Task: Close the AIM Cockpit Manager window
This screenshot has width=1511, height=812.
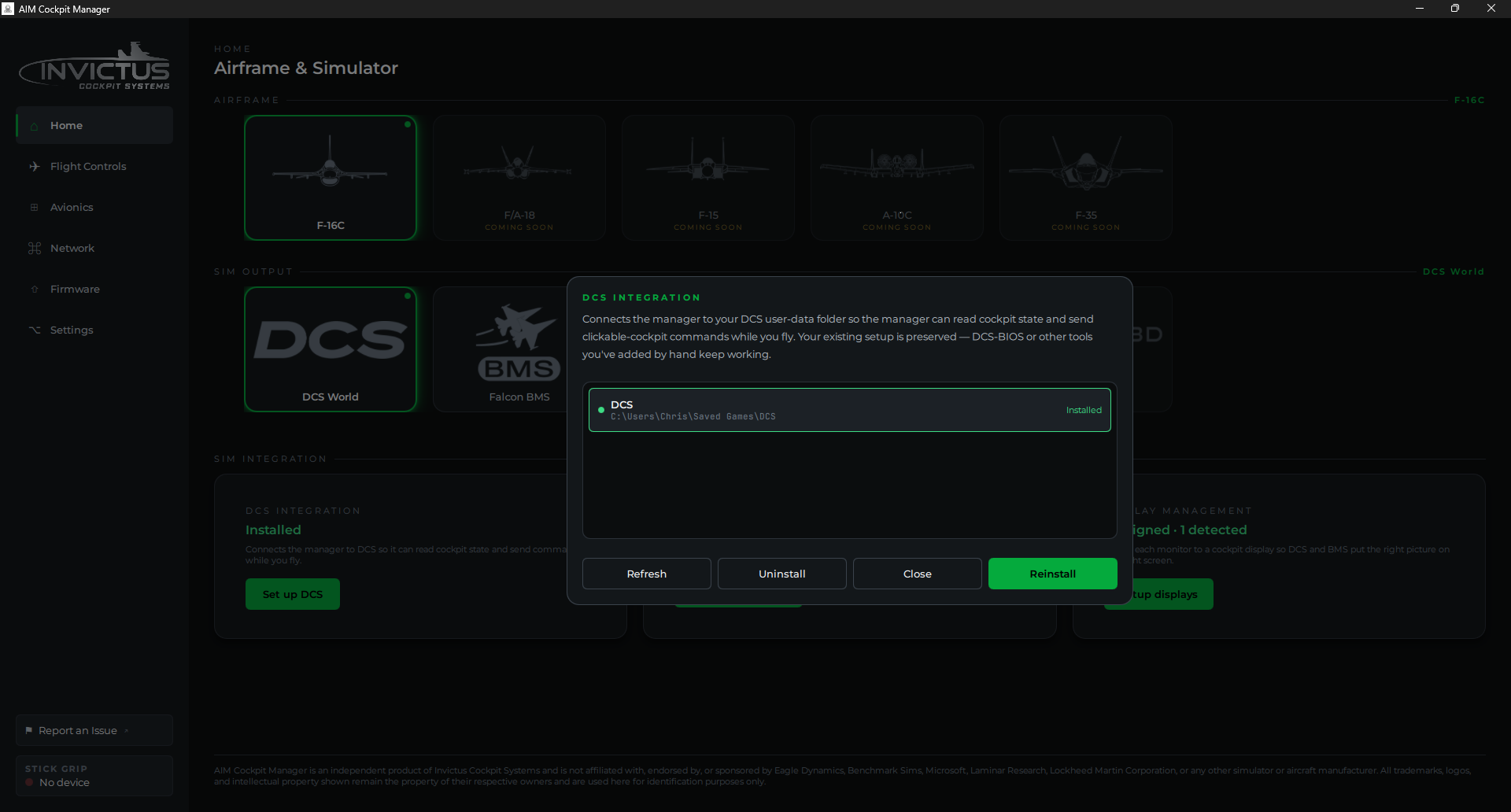Action: point(1491,9)
